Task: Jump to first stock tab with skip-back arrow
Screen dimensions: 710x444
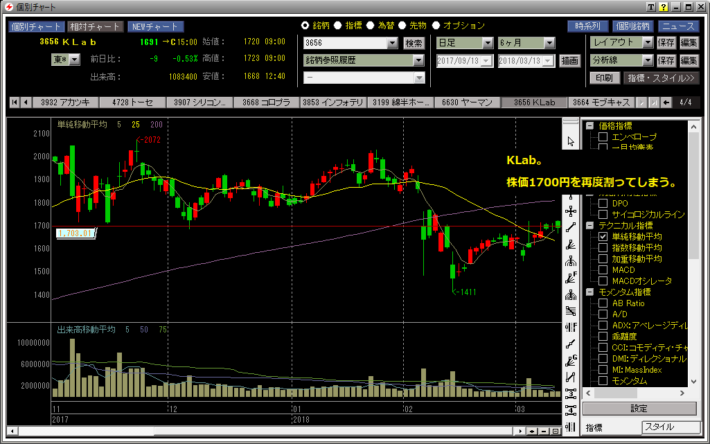Action: click(x=14, y=102)
